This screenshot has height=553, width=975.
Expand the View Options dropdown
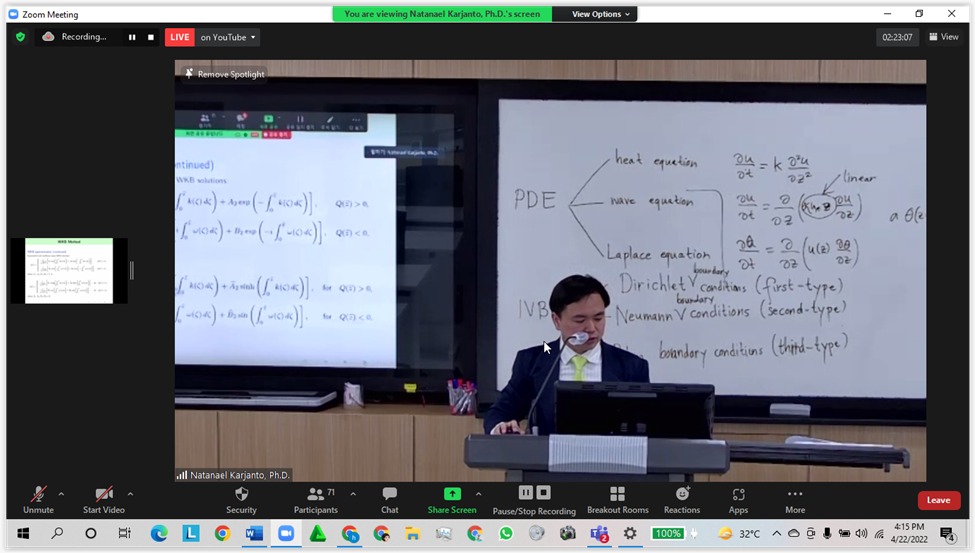[601, 14]
